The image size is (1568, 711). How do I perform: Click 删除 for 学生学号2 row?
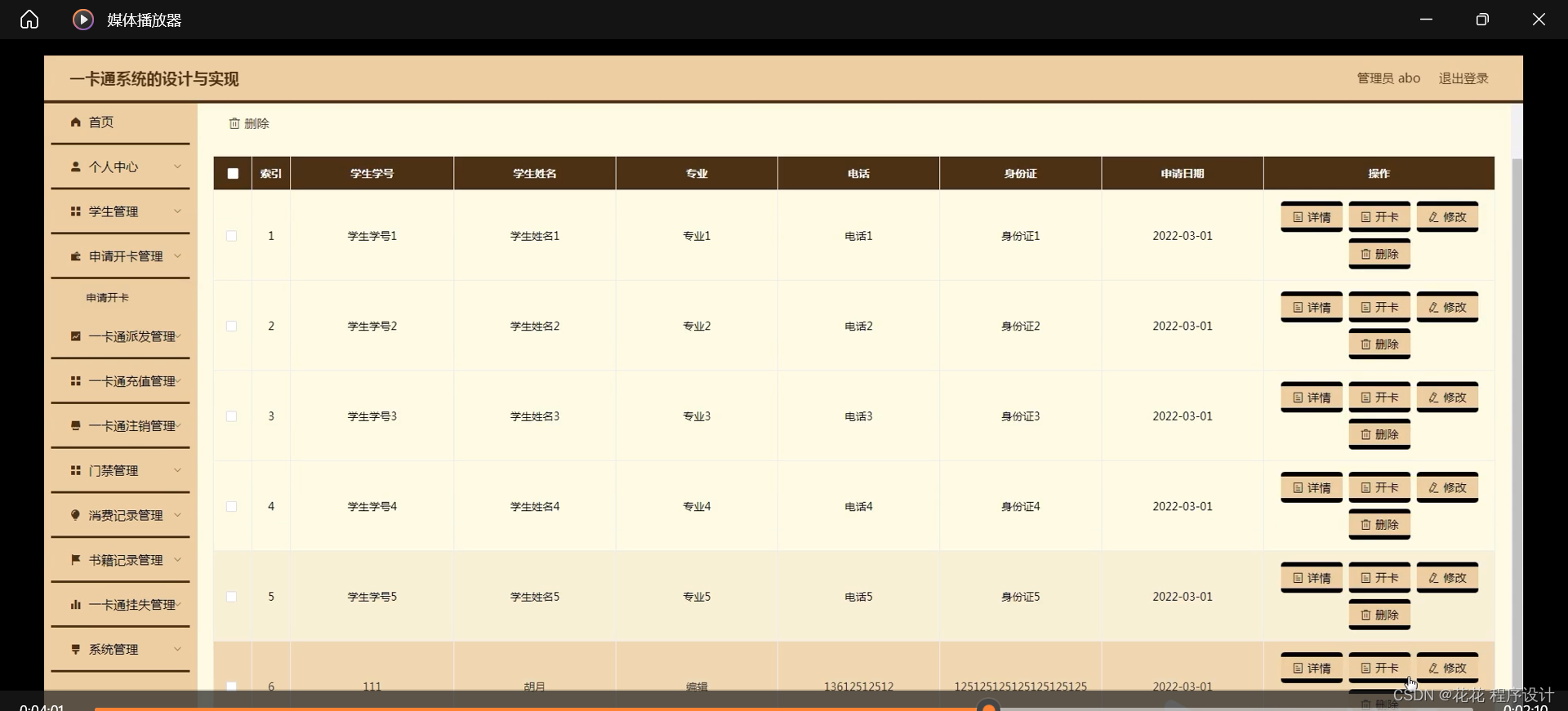(x=1379, y=344)
